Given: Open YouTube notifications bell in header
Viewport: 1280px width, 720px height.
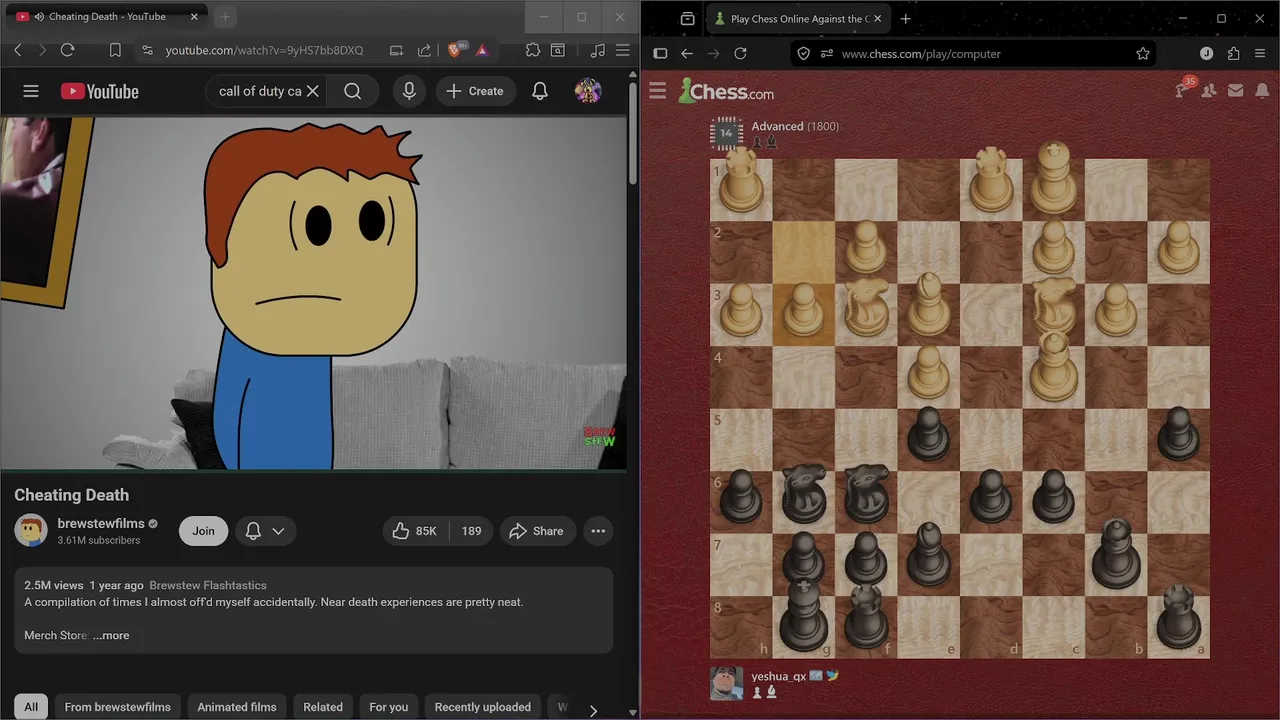Looking at the screenshot, I should click(x=540, y=91).
